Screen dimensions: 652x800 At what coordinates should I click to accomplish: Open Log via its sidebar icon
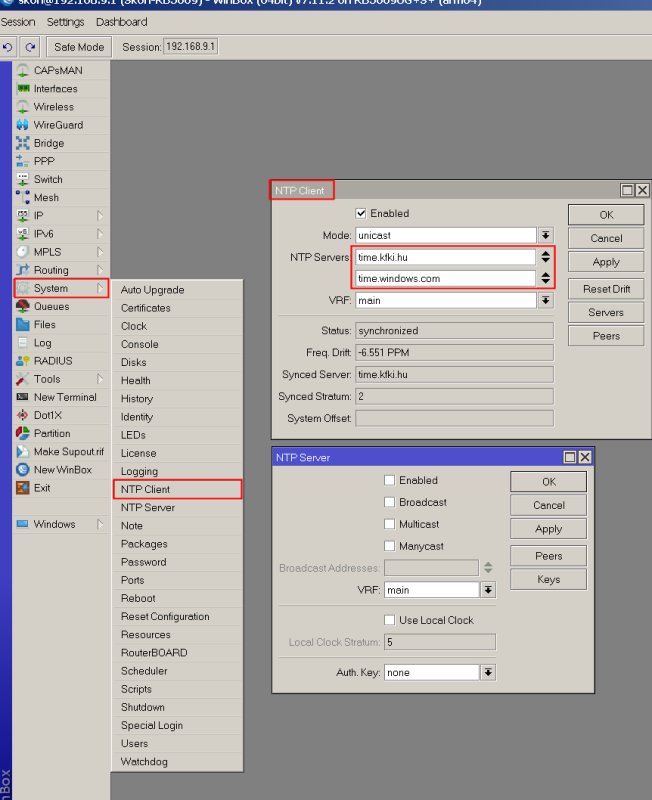point(23,343)
